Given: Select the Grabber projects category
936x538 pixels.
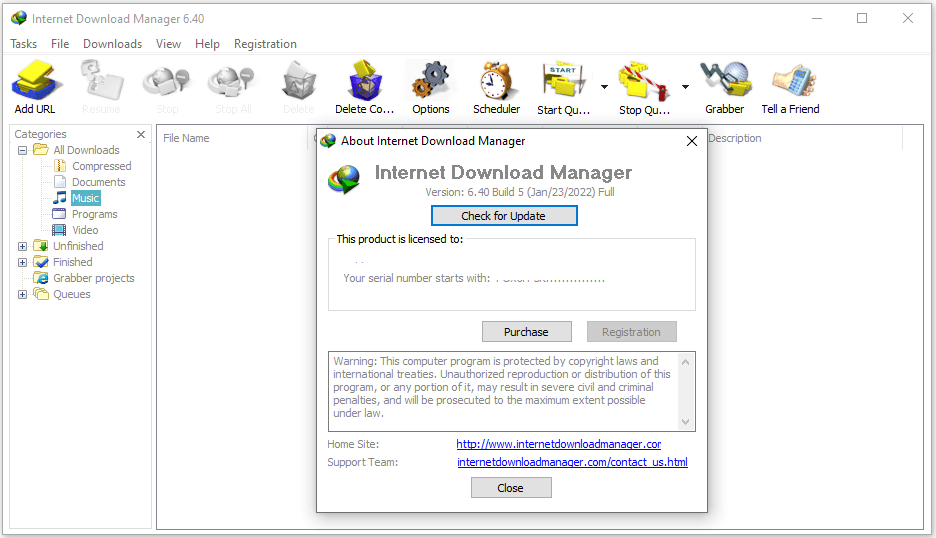Looking at the screenshot, I should (94, 278).
